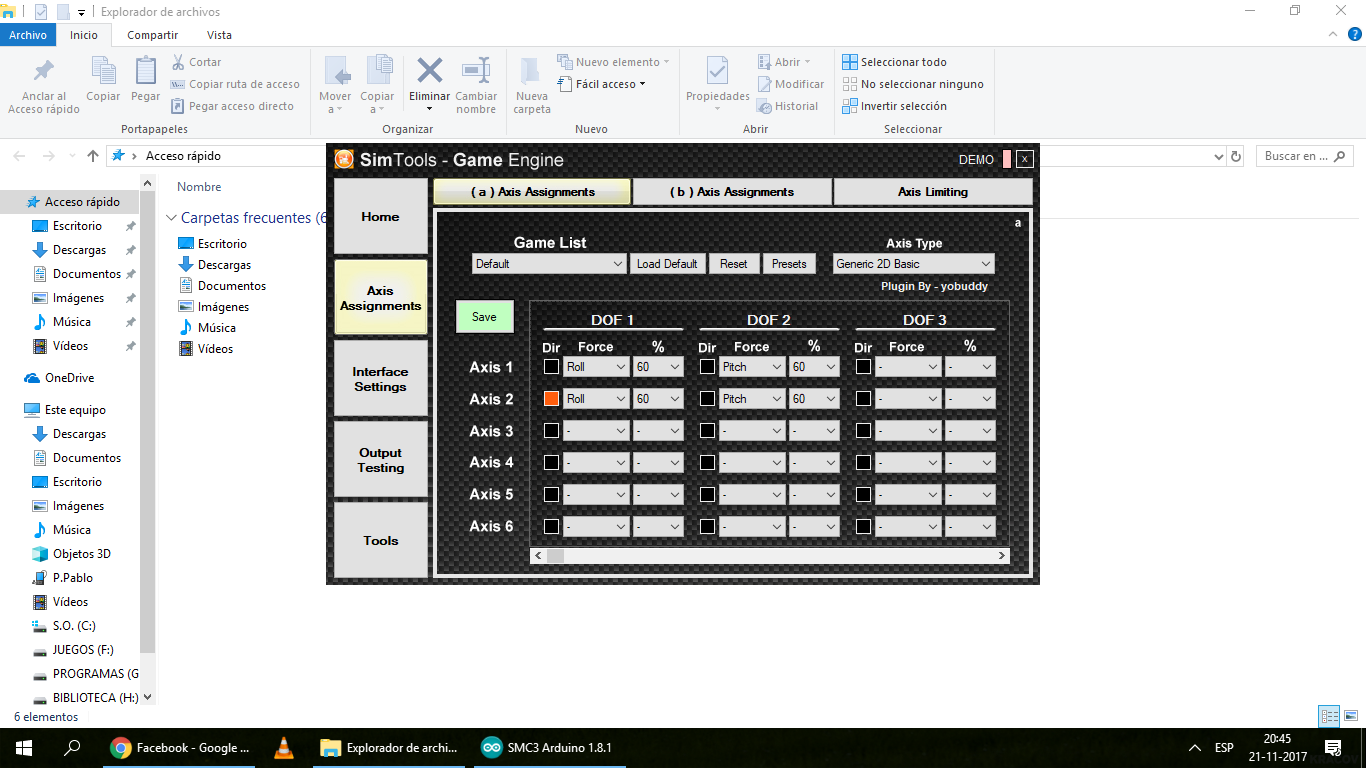Click the Nombre column header
1366x768 pixels.
coord(199,187)
